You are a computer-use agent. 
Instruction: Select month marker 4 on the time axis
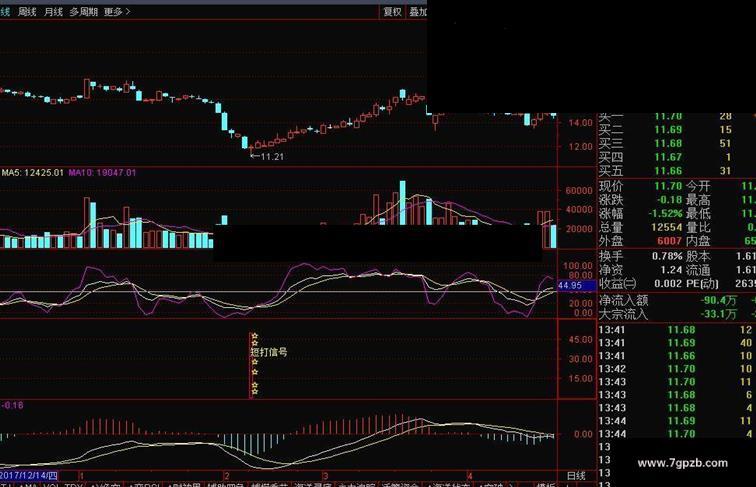pyautogui.click(x=469, y=476)
